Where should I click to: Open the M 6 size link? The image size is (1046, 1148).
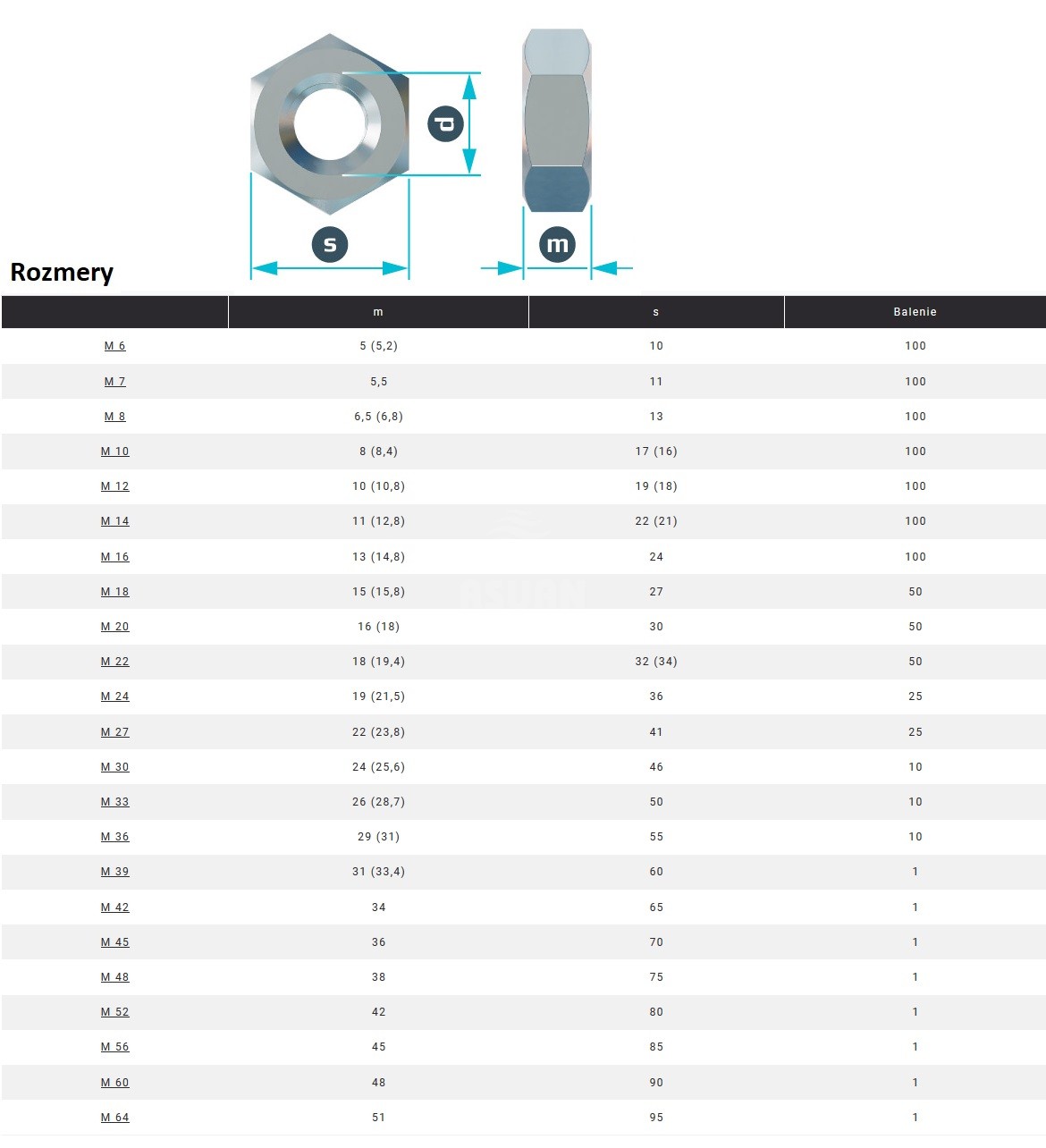114,346
